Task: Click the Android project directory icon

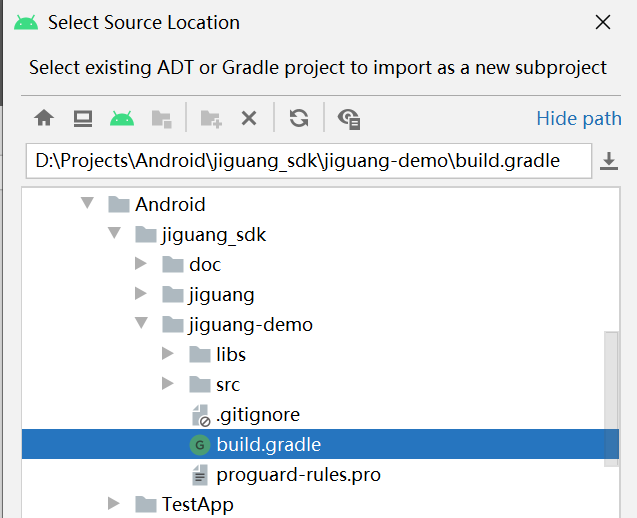Action: [122, 119]
